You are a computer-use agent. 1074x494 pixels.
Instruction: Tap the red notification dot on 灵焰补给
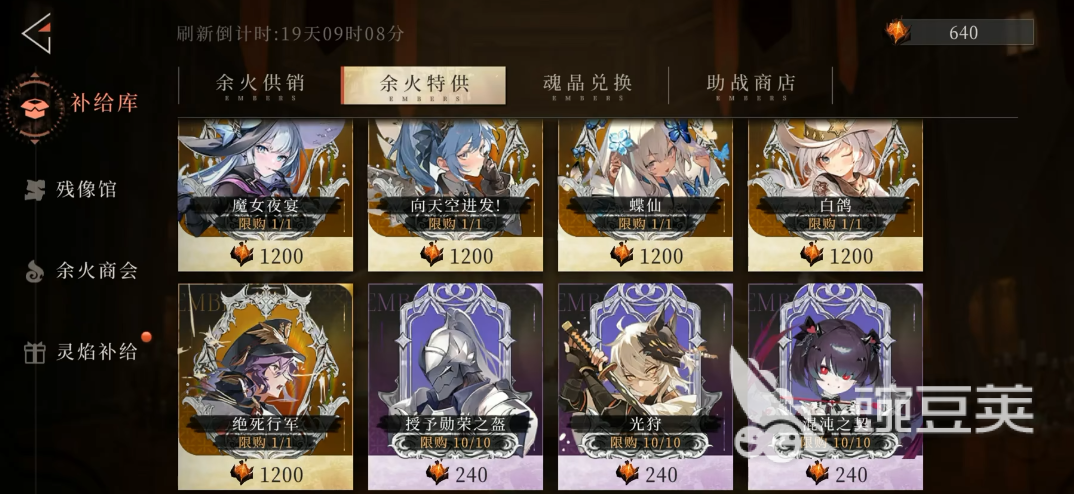coord(145,336)
